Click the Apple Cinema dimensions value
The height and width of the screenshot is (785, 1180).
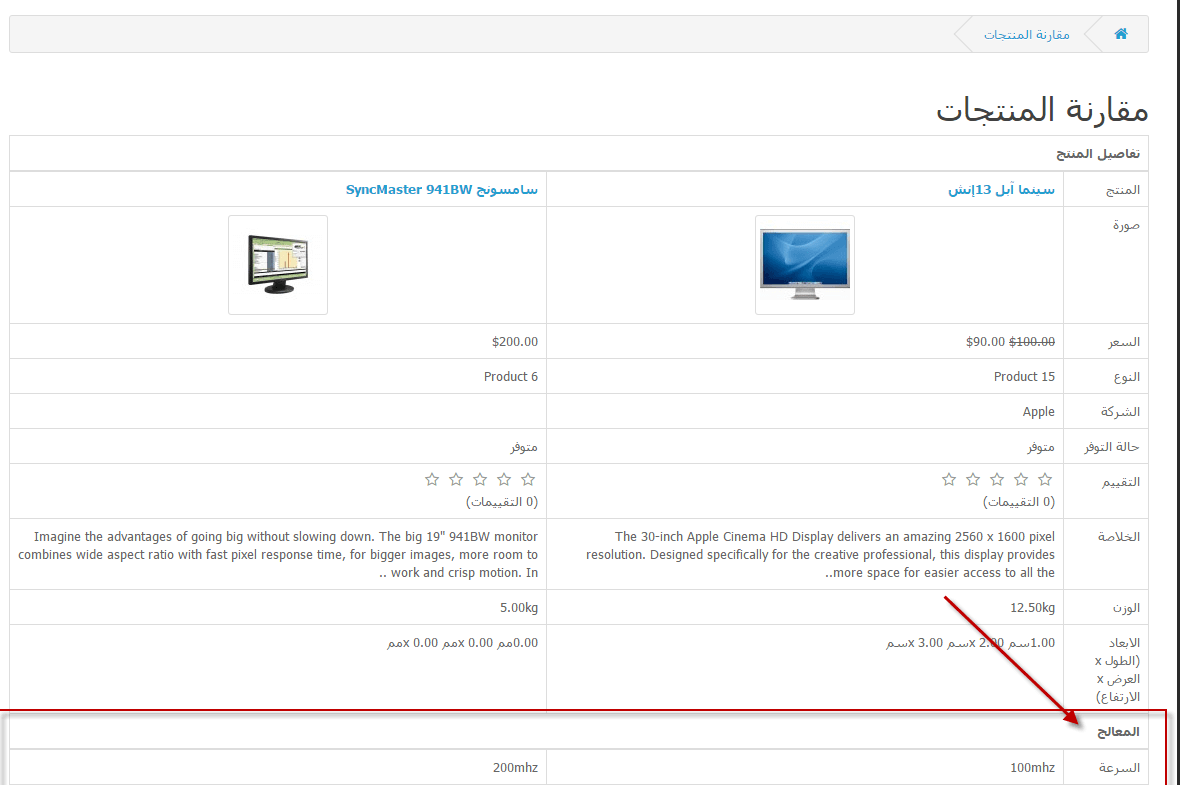pos(970,643)
